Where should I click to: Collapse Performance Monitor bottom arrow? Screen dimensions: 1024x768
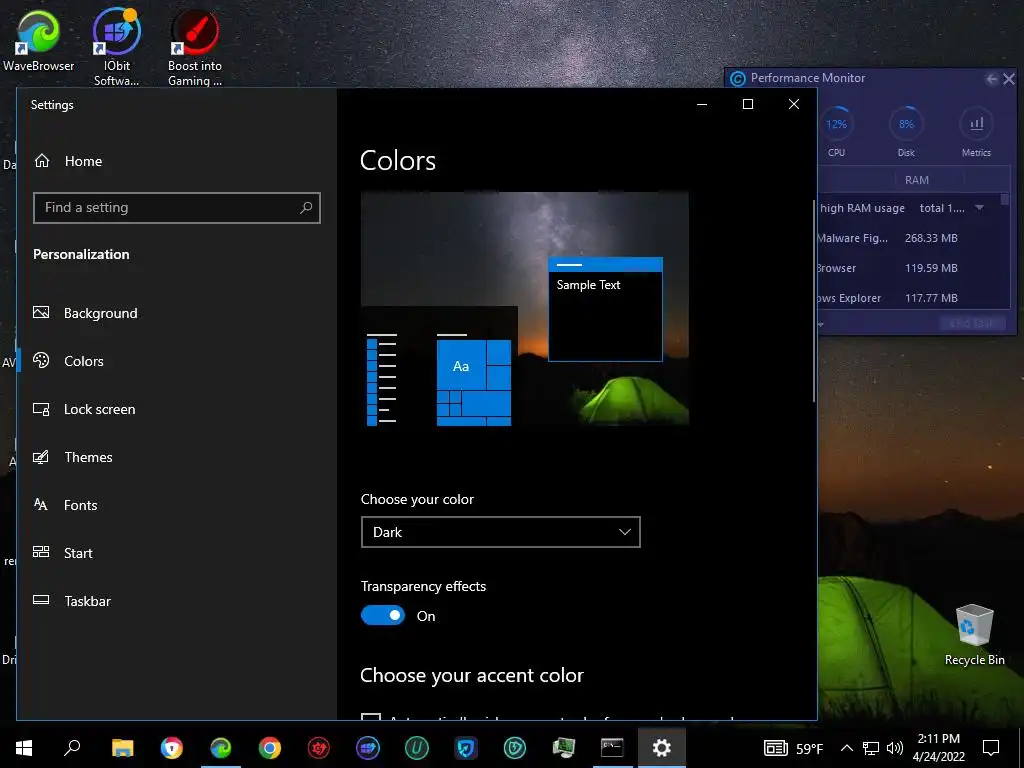(x=820, y=324)
